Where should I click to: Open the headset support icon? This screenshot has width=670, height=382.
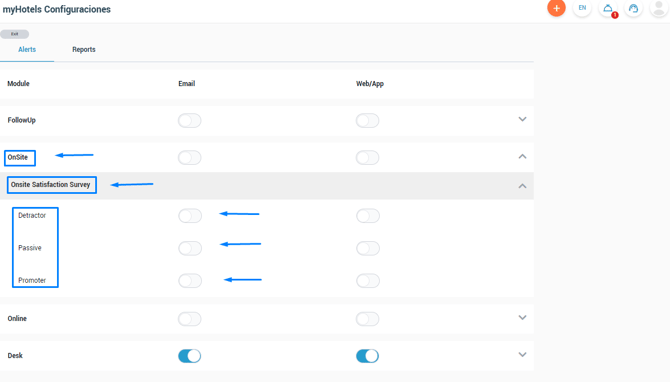[x=633, y=8]
